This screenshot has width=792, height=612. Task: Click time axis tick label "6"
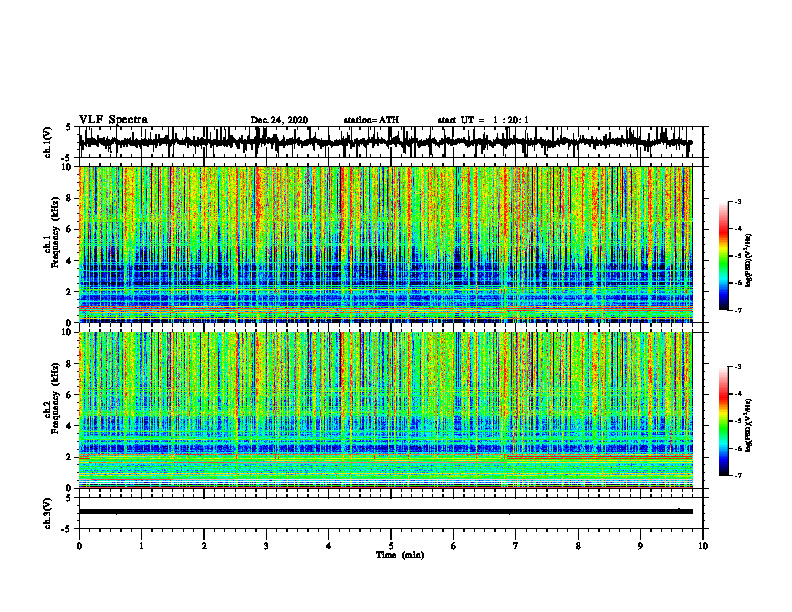tap(453, 546)
